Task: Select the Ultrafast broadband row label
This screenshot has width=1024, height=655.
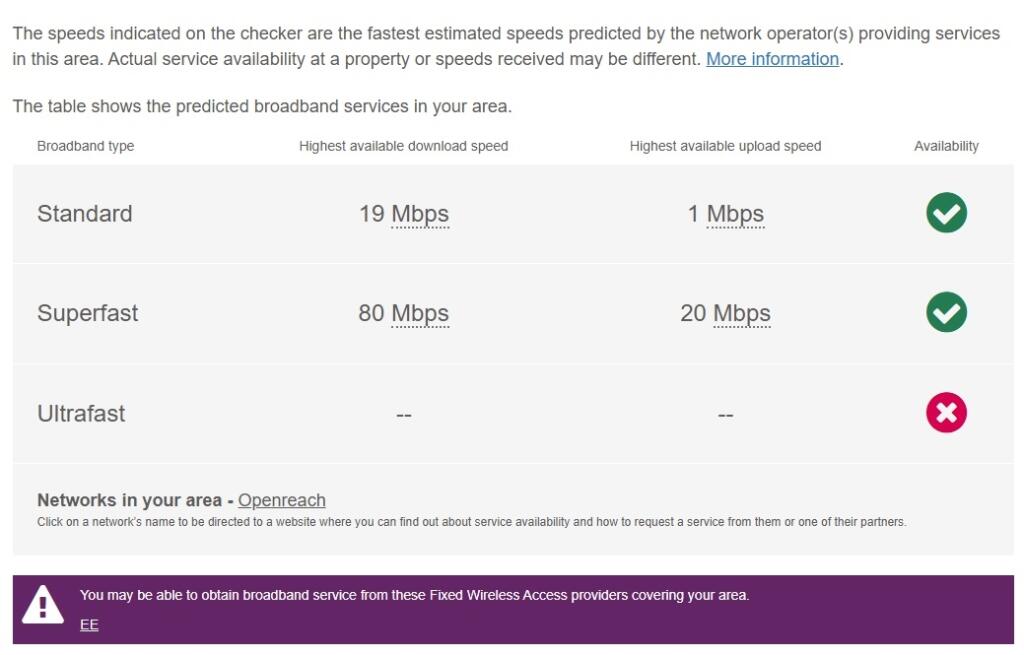Action: (81, 414)
